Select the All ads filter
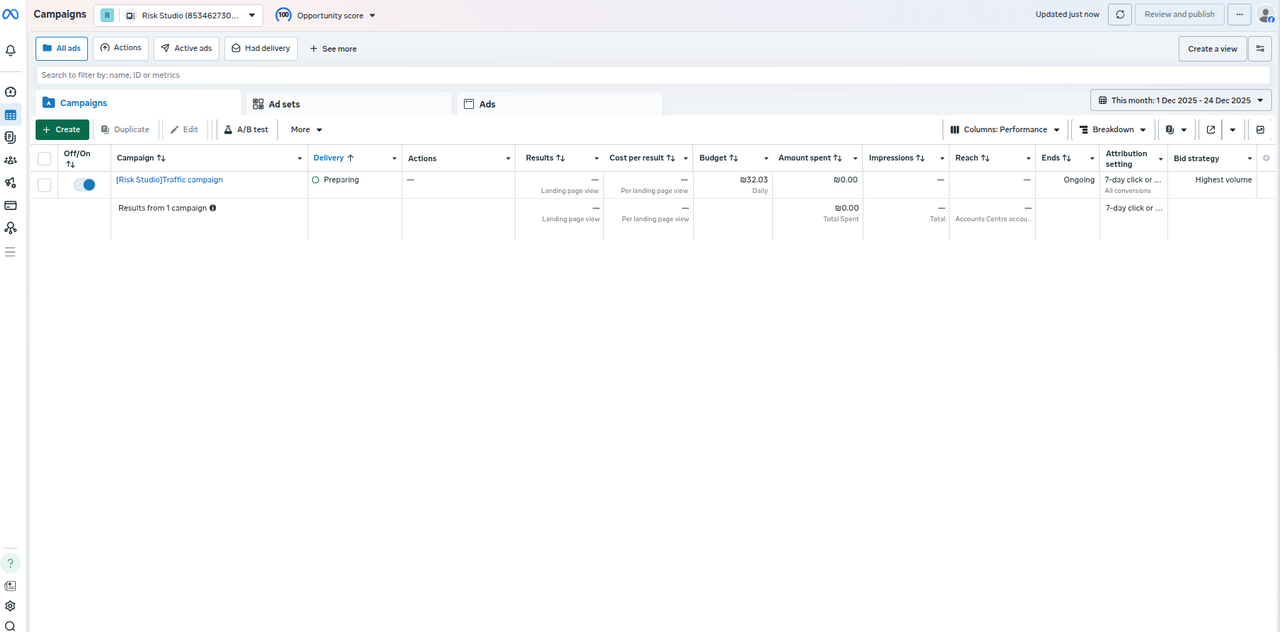Image resolution: width=1280 pixels, height=632 pixels. (61, 49)
